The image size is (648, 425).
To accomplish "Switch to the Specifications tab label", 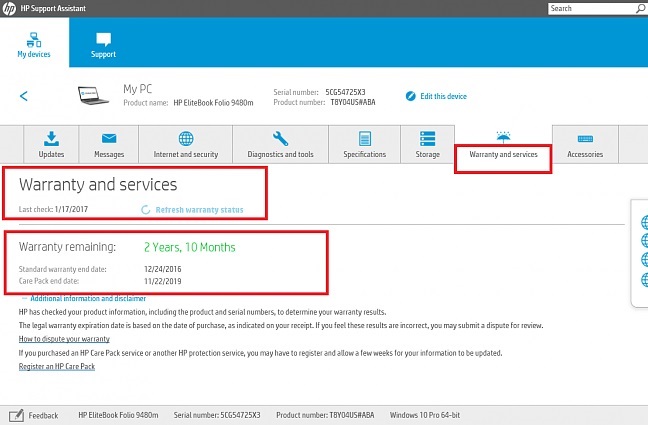I will [364, 154].
